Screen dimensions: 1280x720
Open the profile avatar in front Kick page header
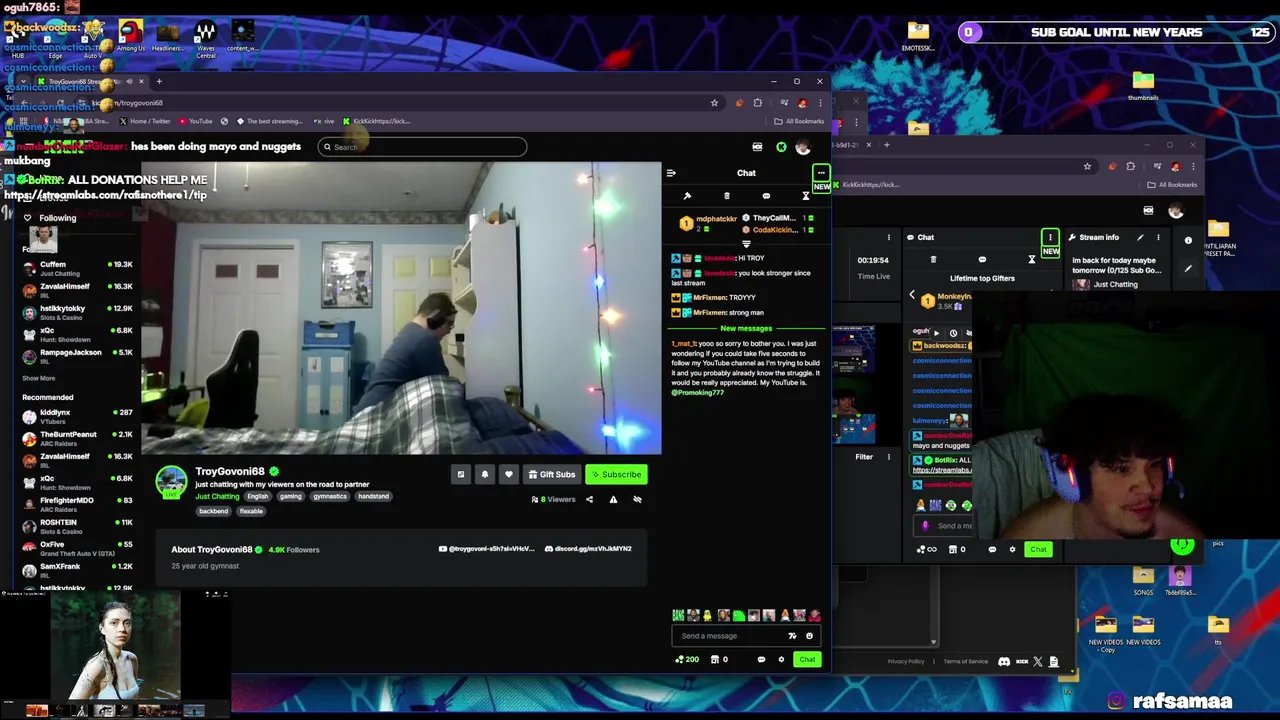point(803,147)
